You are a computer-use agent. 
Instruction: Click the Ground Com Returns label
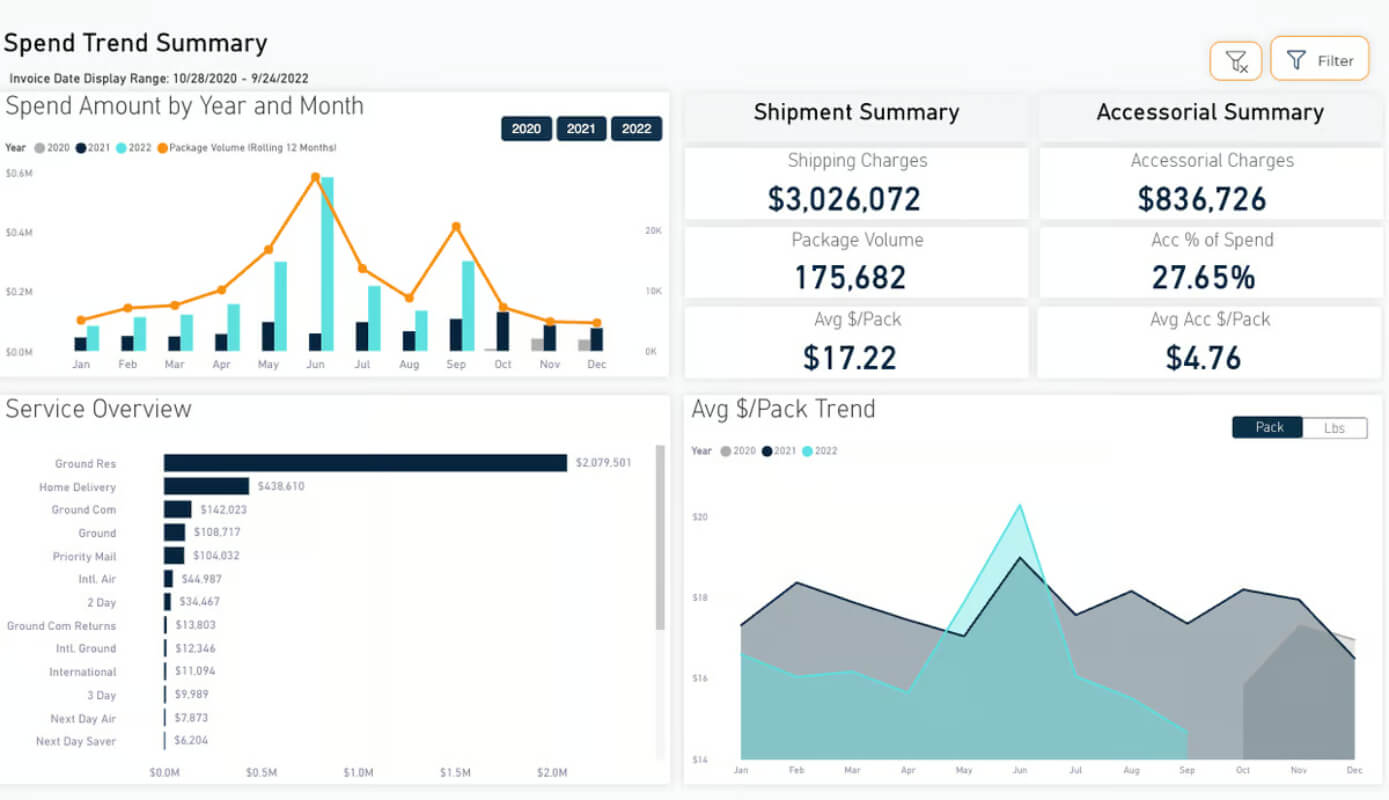pyautogui.click(x=61, y=626)
